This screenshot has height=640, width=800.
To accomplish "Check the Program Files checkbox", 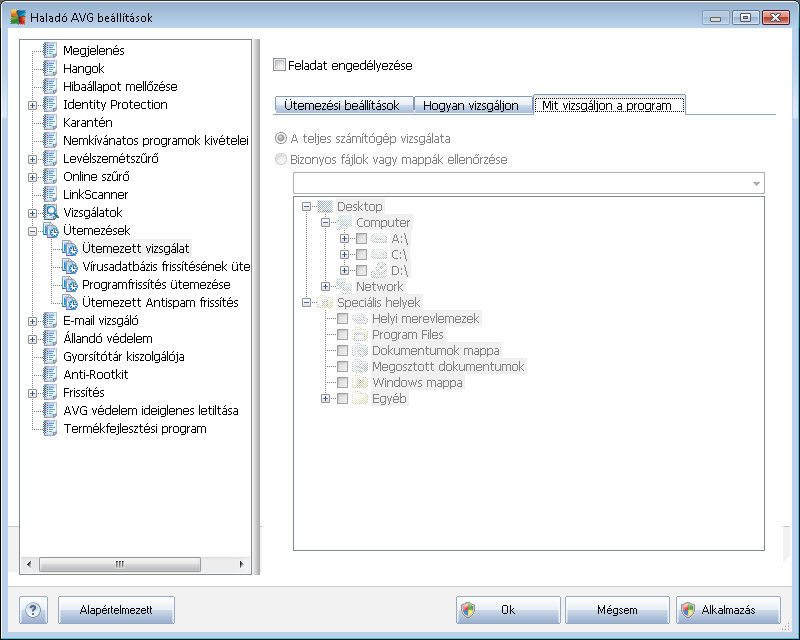I will [342, 334].
